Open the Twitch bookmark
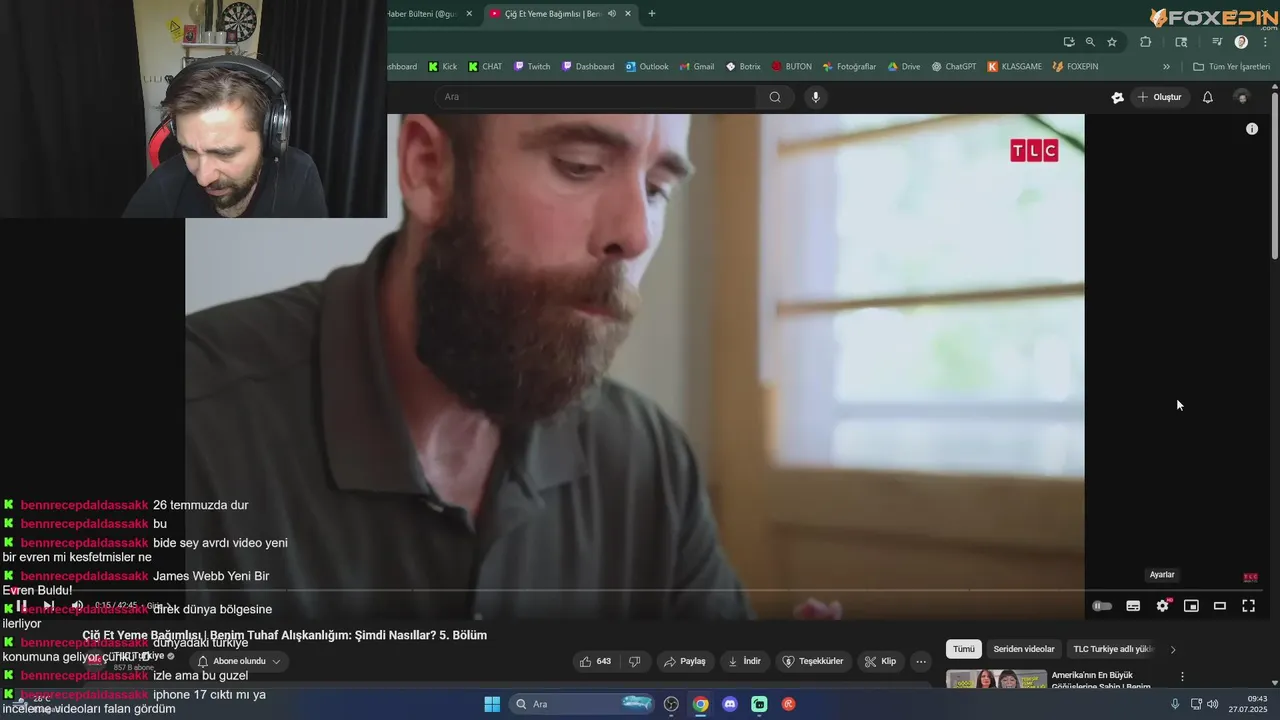This screenshot has width=1280, height=720. (532, 67)
